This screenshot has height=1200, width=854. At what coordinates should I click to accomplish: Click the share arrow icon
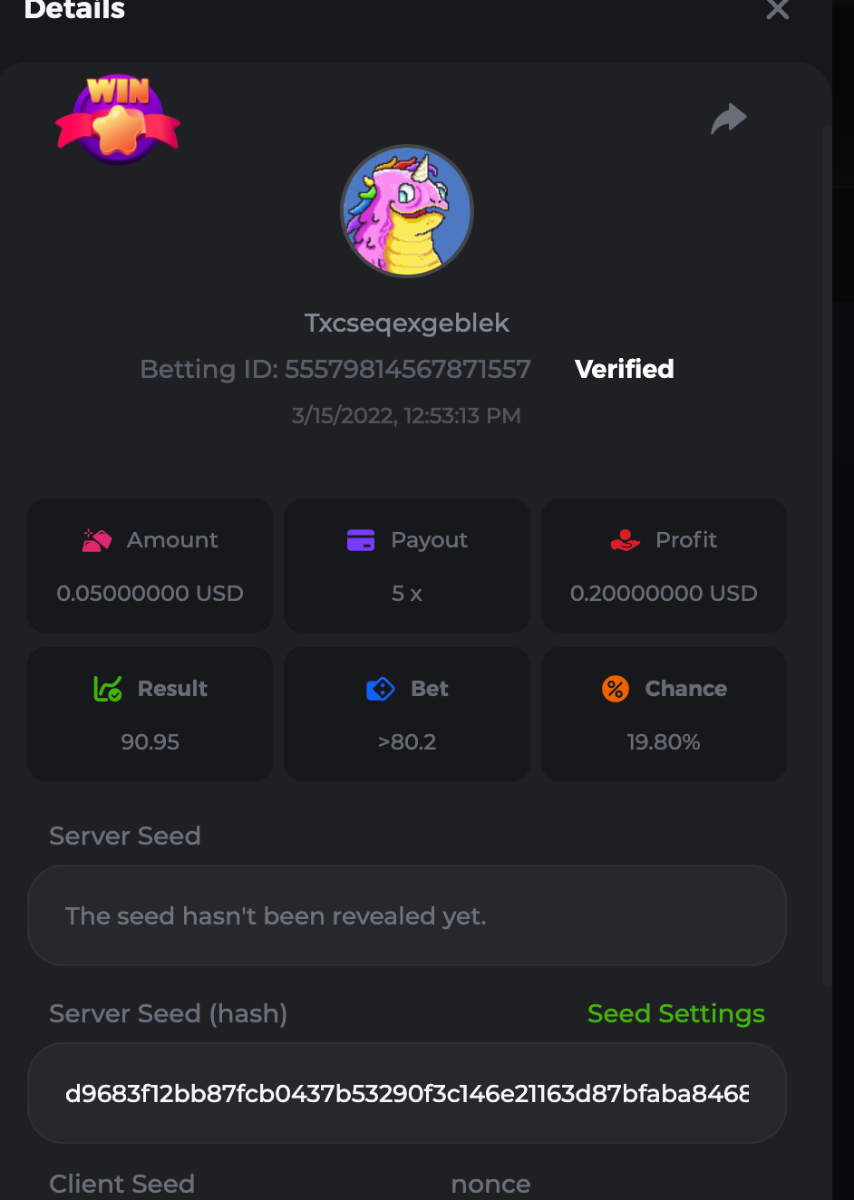728,119
